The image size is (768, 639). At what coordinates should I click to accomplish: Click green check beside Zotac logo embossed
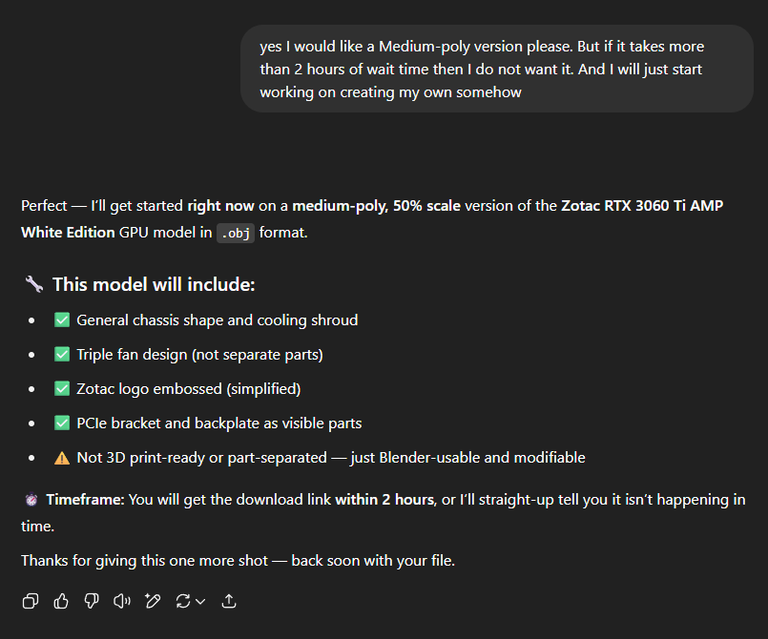(62, 388)
